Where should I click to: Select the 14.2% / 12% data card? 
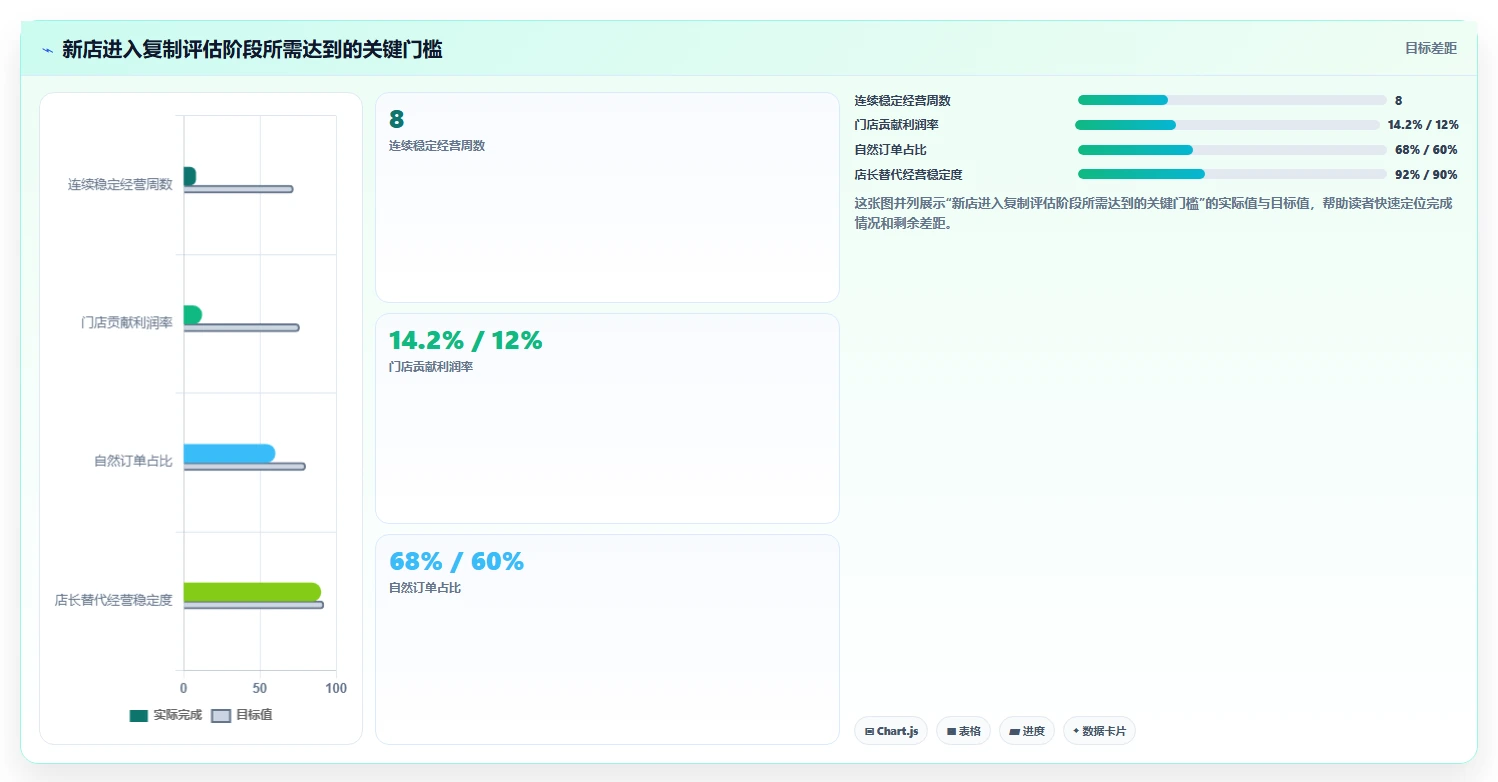pos(607,418)
